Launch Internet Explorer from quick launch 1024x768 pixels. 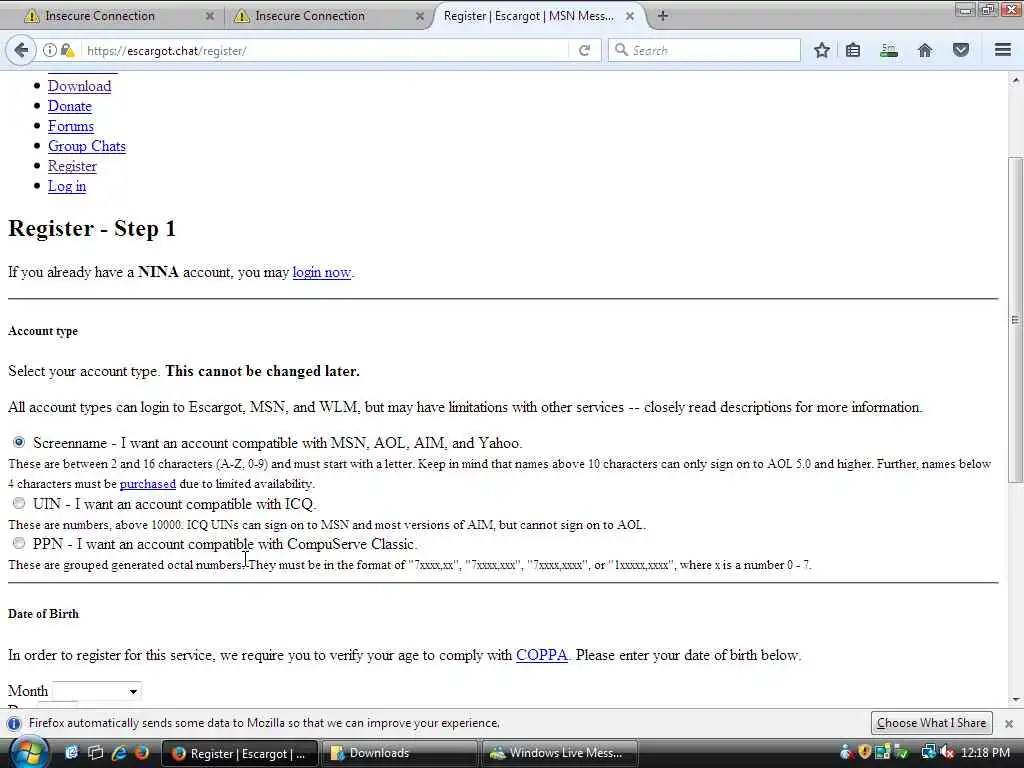[120, 753]
